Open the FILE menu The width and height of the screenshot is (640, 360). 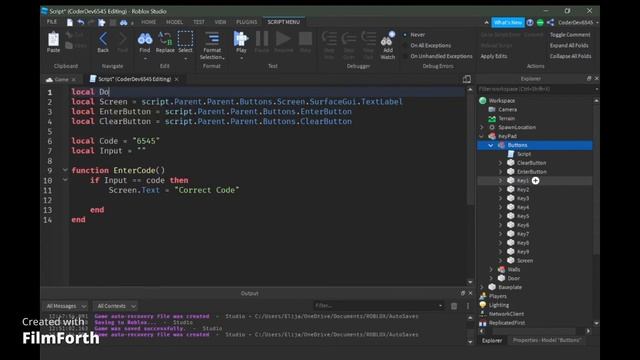(52, 22)
